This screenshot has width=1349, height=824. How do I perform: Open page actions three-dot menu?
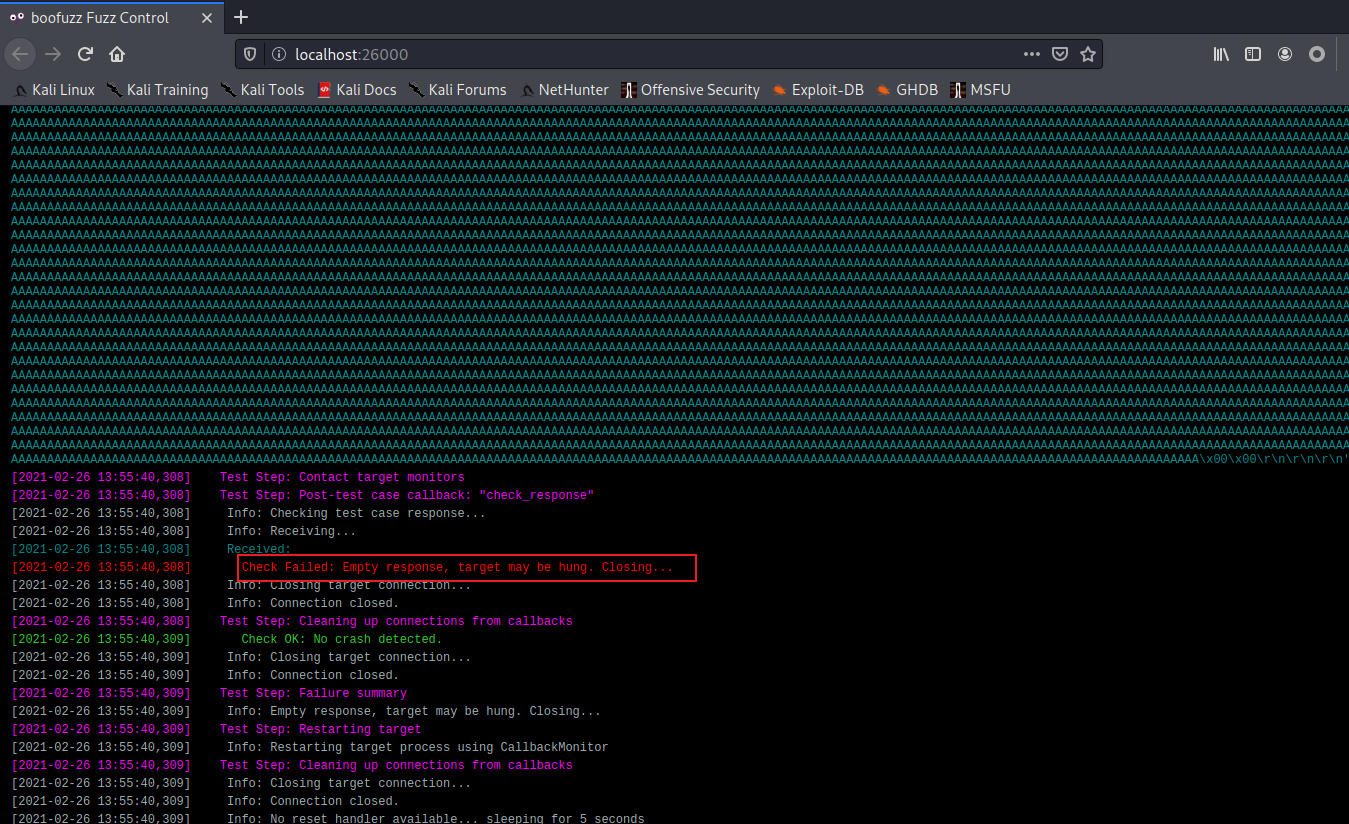click(1032, 54)
